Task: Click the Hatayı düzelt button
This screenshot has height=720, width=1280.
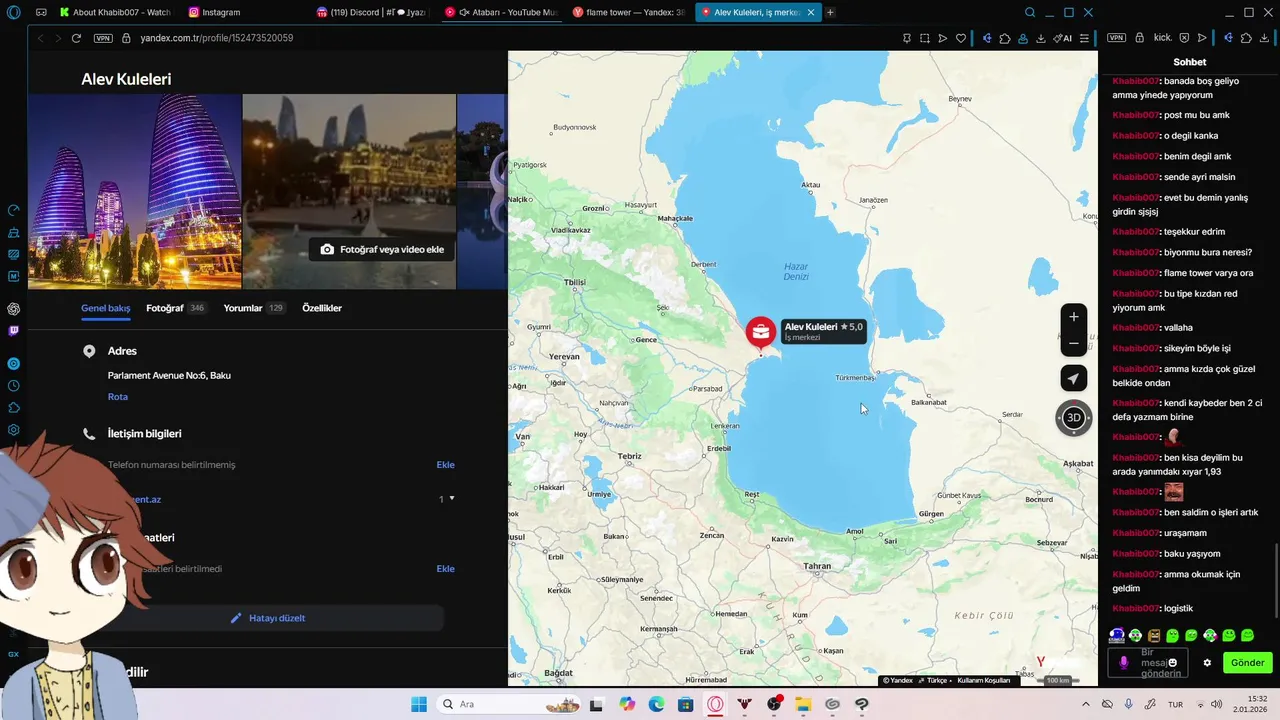Action: pyautogui.click(x=268, y=618)
